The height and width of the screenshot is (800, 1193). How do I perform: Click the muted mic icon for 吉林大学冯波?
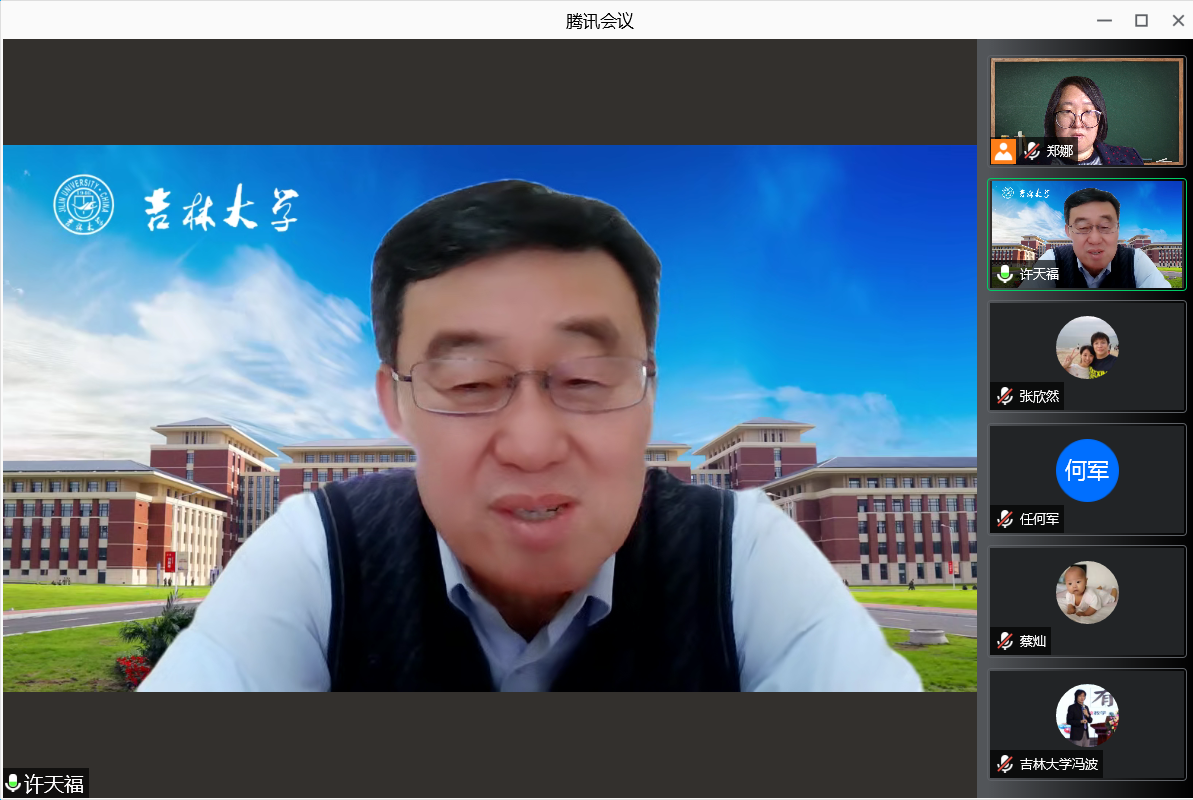(x=1005, y=765)
